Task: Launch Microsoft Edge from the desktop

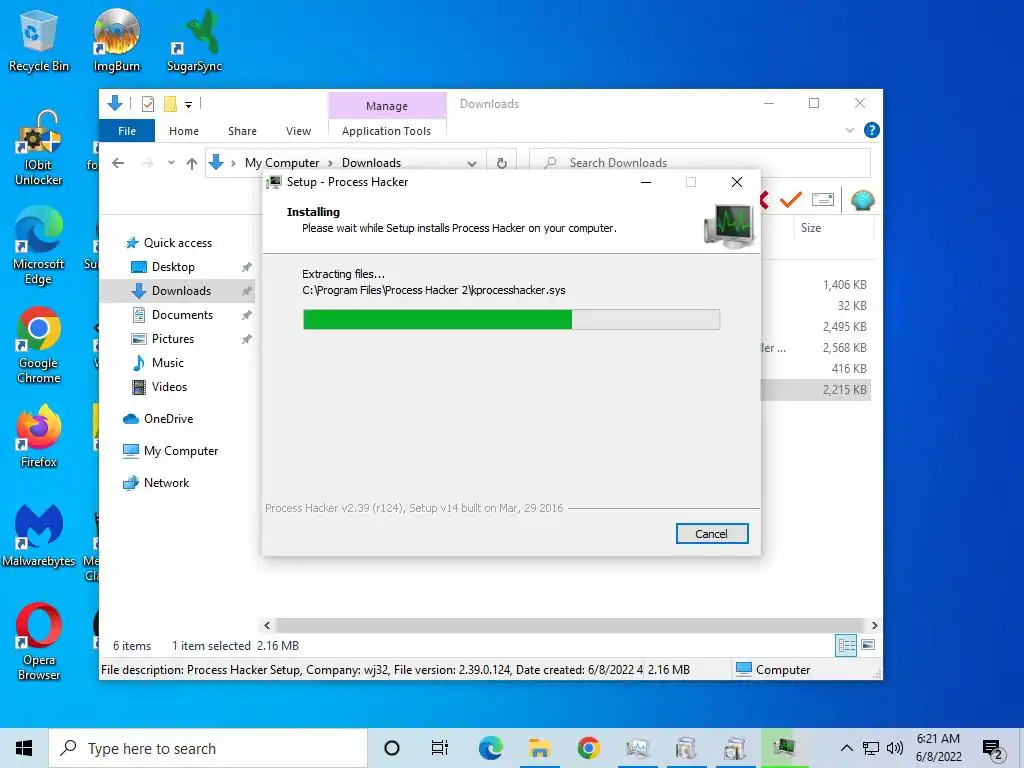Action: click(39, 246)
